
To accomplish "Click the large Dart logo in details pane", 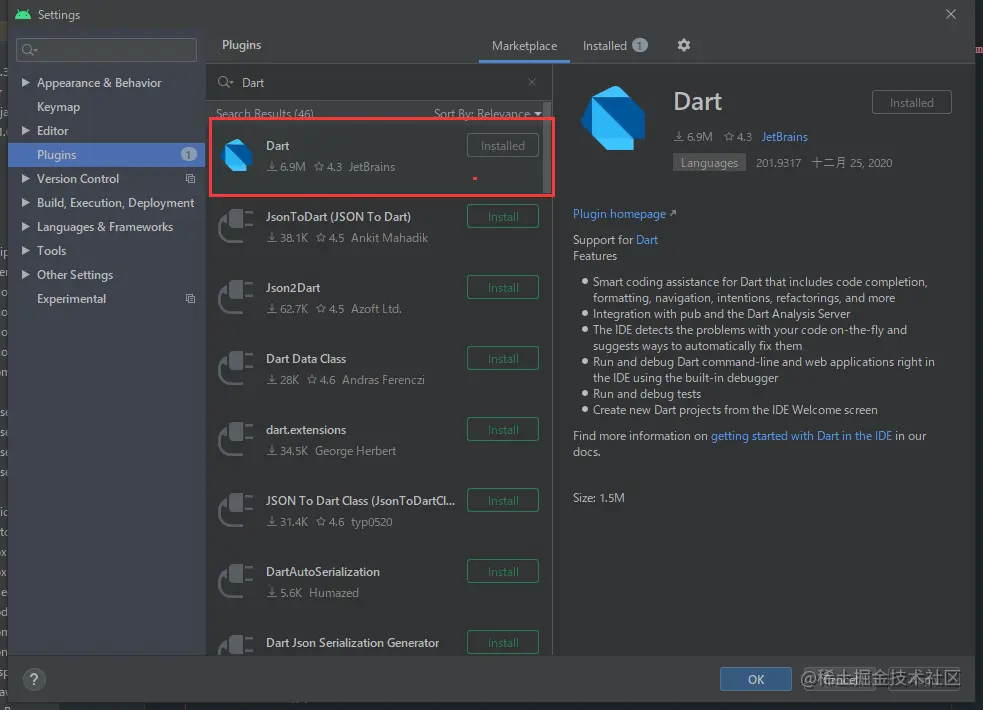I will [613, 118].
